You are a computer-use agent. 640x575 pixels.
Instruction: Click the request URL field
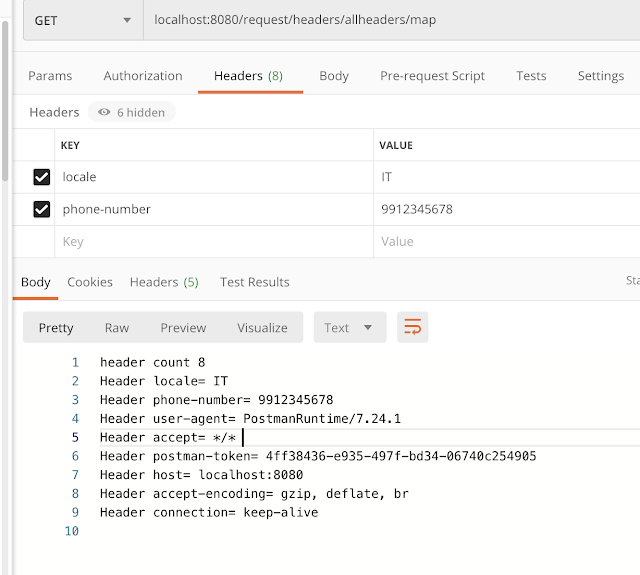coord(391,20)
